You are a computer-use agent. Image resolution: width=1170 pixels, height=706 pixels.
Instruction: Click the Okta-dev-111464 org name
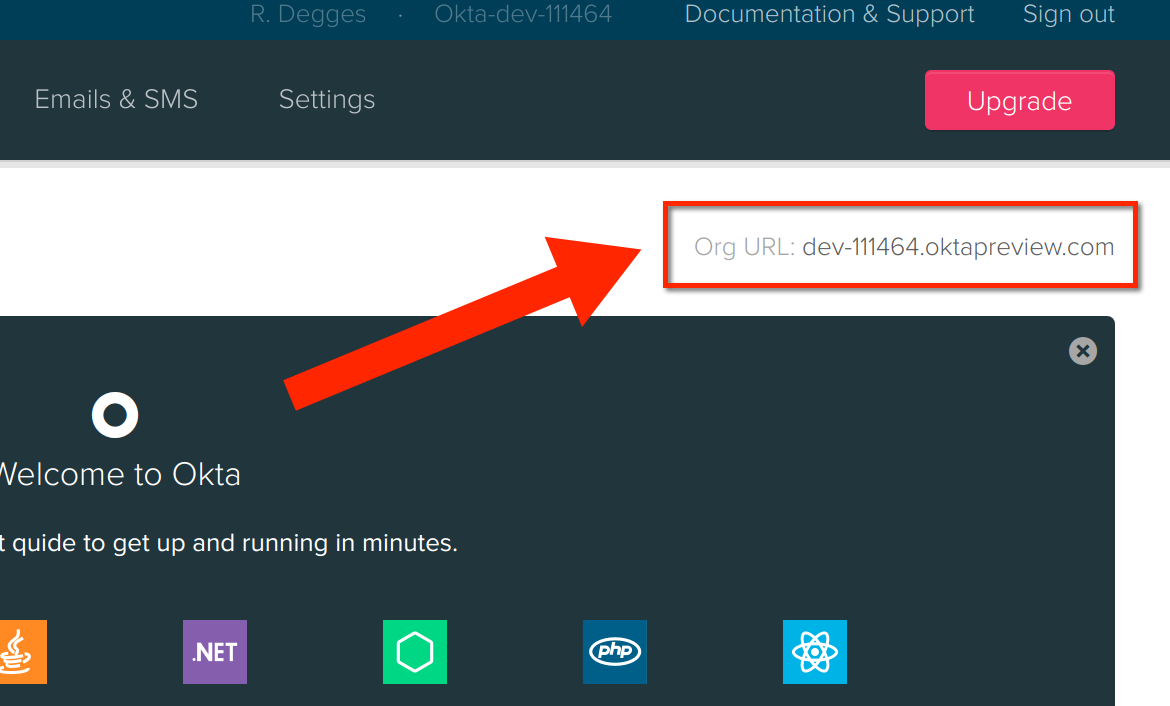click(x=523, y=15)
